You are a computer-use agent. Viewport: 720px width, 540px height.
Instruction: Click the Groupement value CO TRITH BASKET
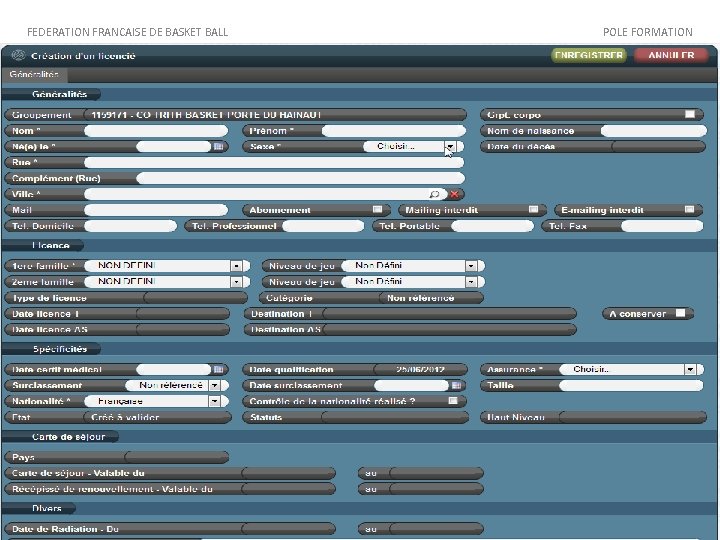coord(275,115)
